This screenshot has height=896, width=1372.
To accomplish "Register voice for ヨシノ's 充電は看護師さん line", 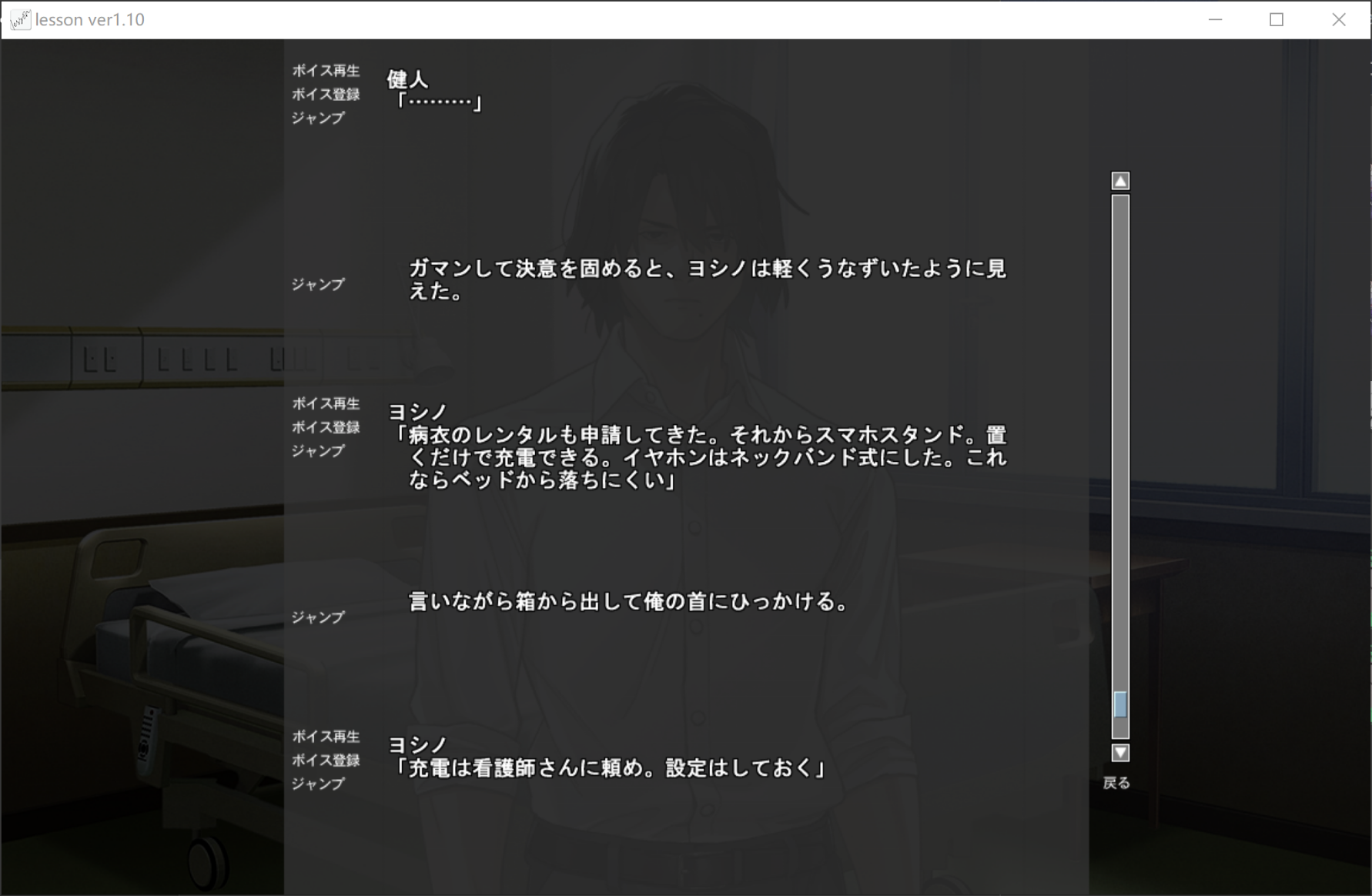I will coord(326,761).
